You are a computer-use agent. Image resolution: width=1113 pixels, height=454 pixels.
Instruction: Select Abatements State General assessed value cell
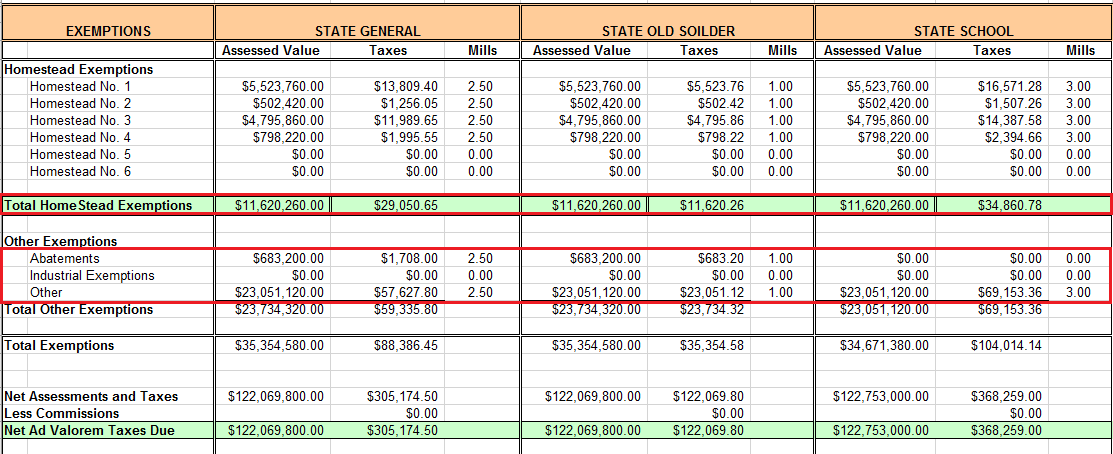(272, 259)
